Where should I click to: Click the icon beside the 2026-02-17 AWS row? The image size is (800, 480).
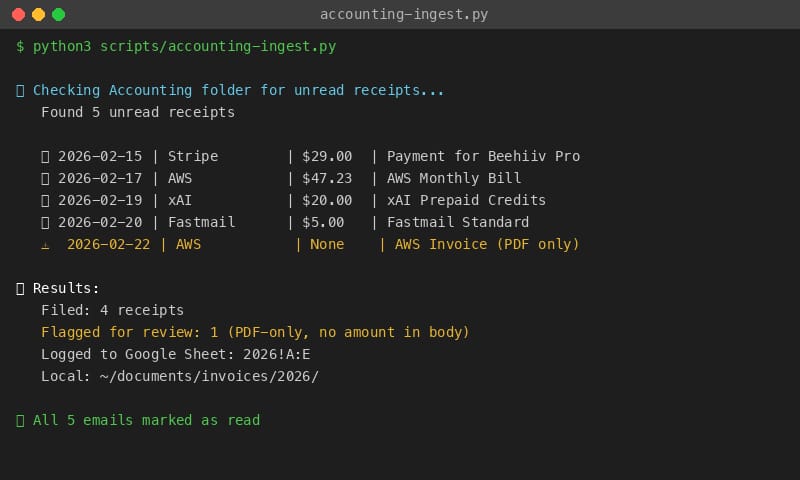click(x=45, y=179)
